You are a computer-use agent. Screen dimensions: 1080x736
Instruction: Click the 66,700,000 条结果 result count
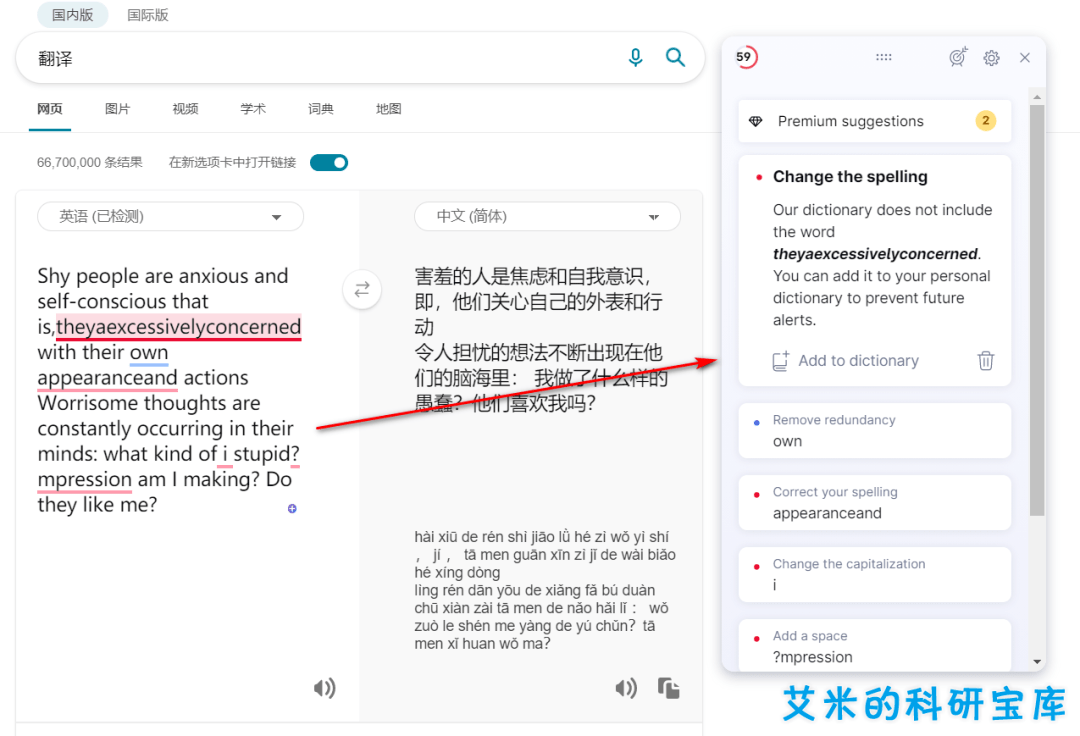(90, 162)
